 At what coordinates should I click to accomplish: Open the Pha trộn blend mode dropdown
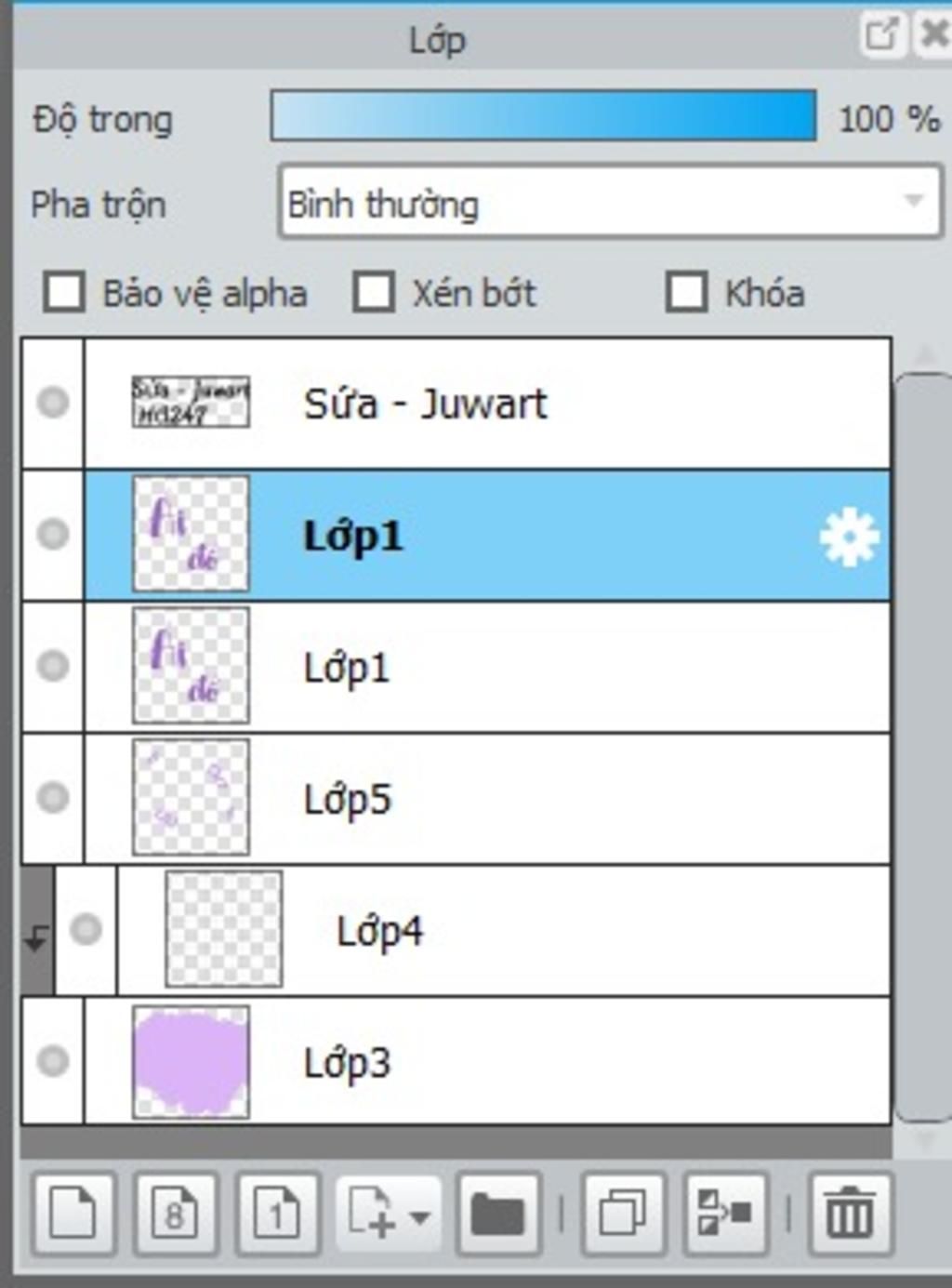pos(610,202)
